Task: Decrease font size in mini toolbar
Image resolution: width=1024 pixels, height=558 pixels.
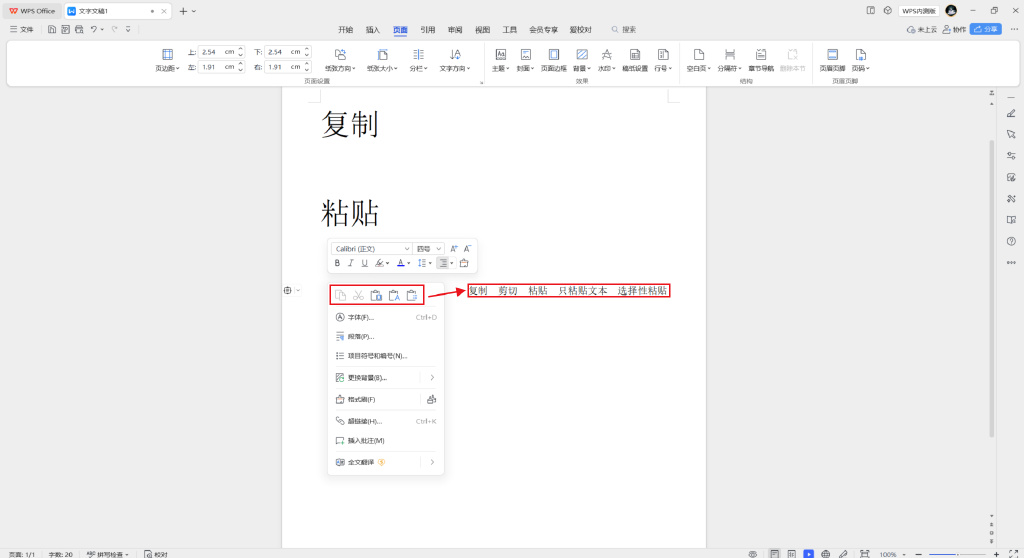Action: tap(467, 248)
